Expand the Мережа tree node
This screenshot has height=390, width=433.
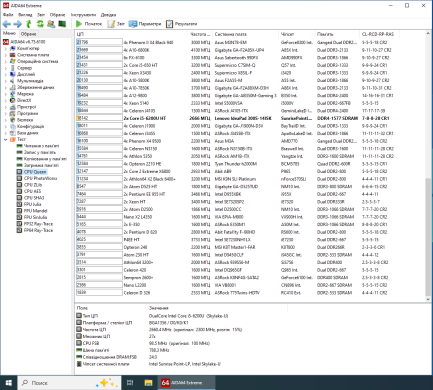coord(5,94)
